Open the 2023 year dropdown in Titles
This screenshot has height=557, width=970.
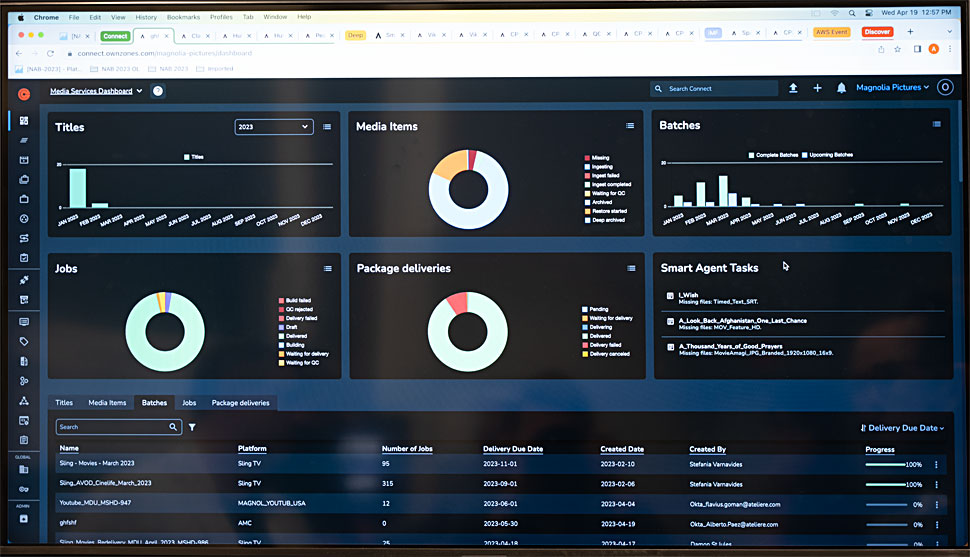(273, 127)
